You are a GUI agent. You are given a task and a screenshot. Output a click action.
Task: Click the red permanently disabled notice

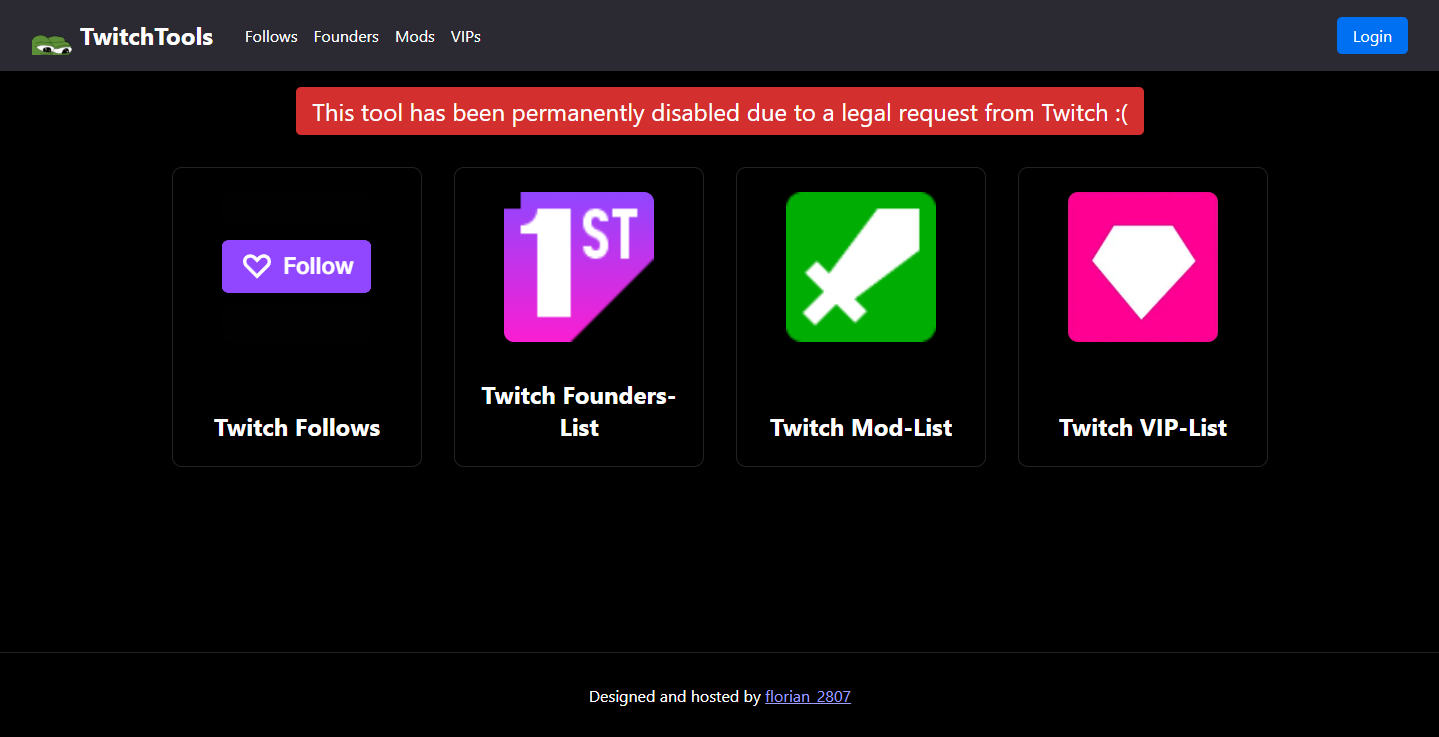(720, 111)
